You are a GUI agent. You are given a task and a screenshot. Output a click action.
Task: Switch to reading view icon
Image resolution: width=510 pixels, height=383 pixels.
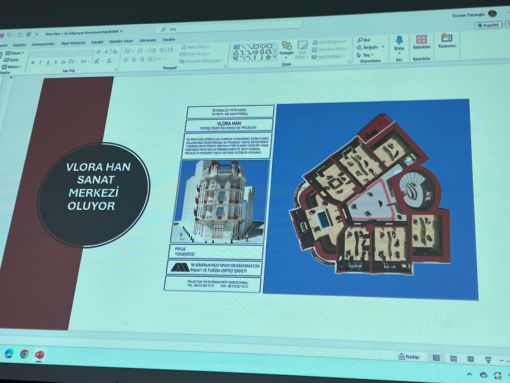tap(470, 359)
